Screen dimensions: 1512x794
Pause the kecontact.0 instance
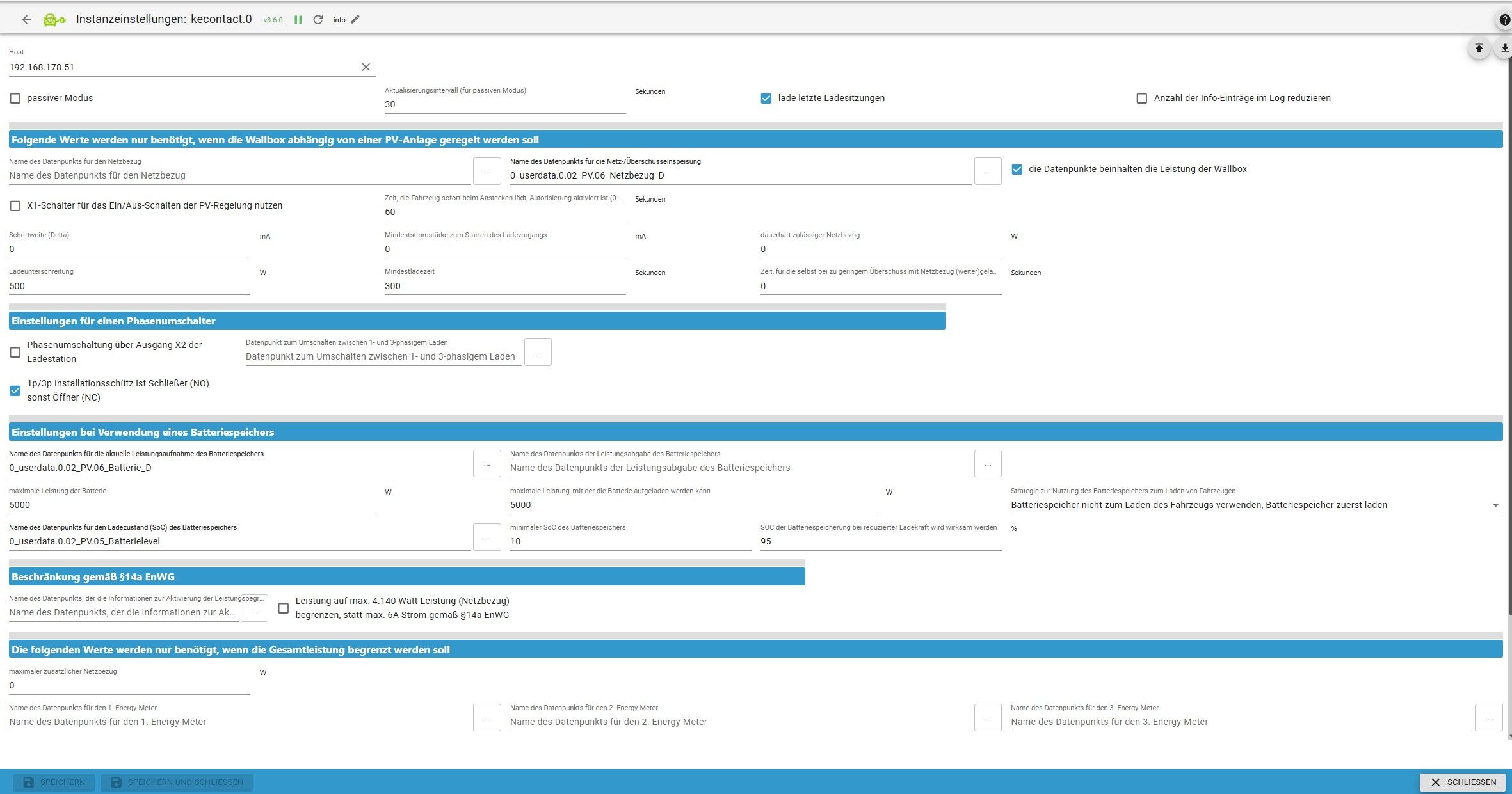[x=298, y=20]
